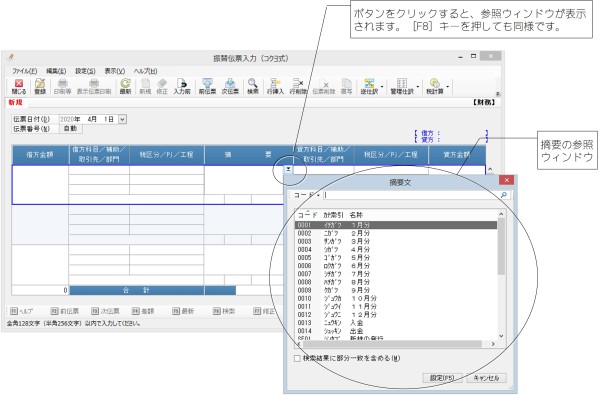The image size is (600, 395).
Task: Click the摘要 reference button in summary cell
Action: pyautogui.click(x=288, y=169)
